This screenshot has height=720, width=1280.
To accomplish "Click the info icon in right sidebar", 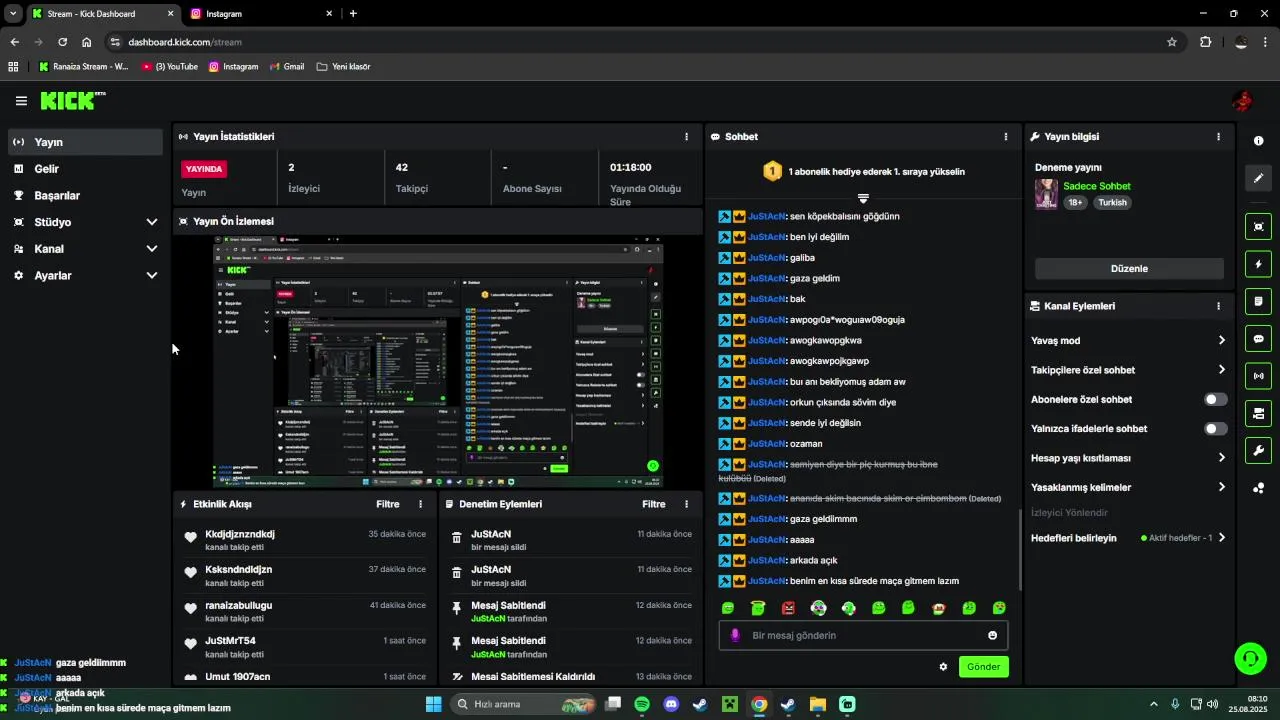I will click(1259, 141).
